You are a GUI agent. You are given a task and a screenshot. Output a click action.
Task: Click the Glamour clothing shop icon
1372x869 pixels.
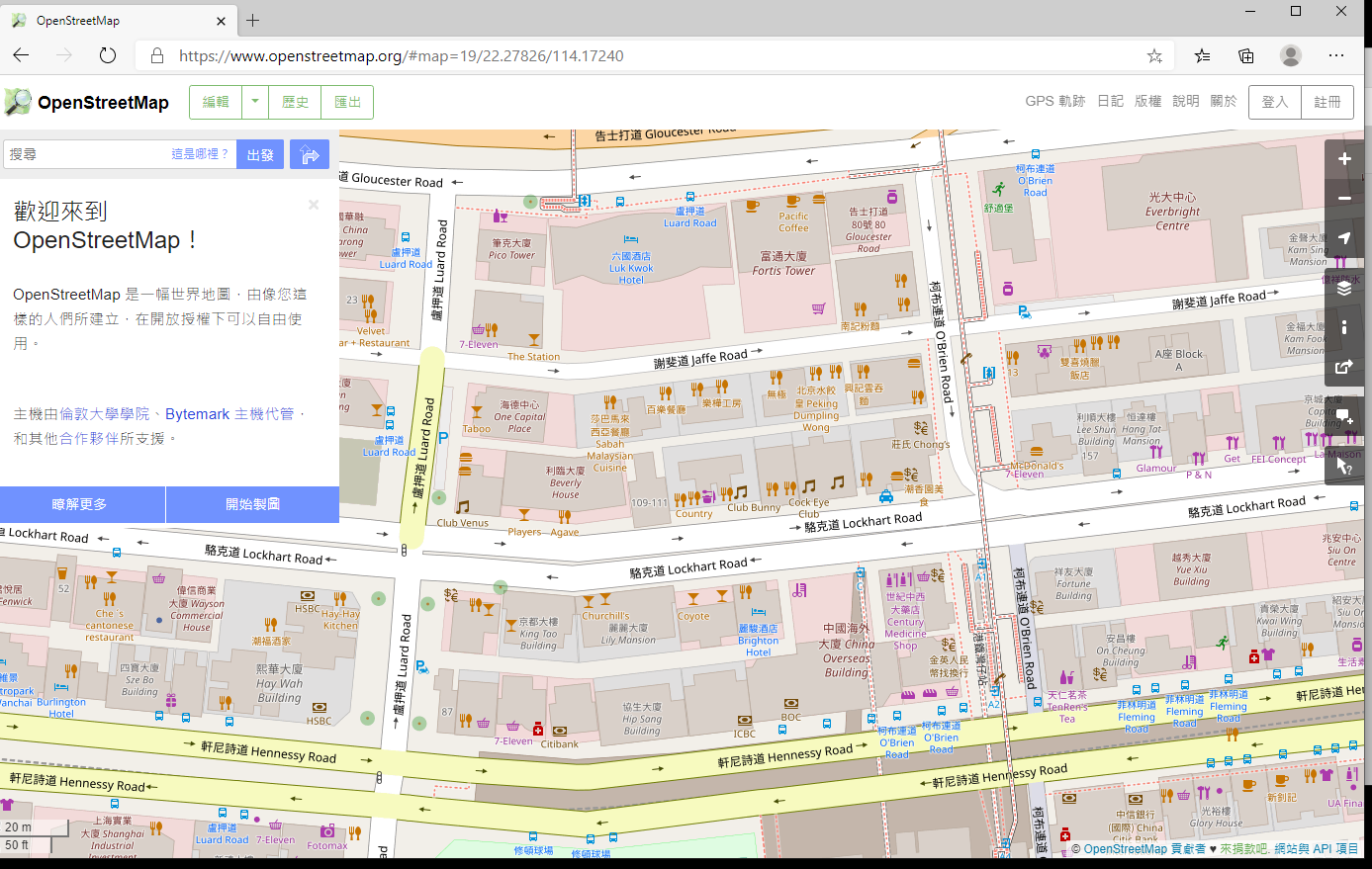(x=1155, y=452)
